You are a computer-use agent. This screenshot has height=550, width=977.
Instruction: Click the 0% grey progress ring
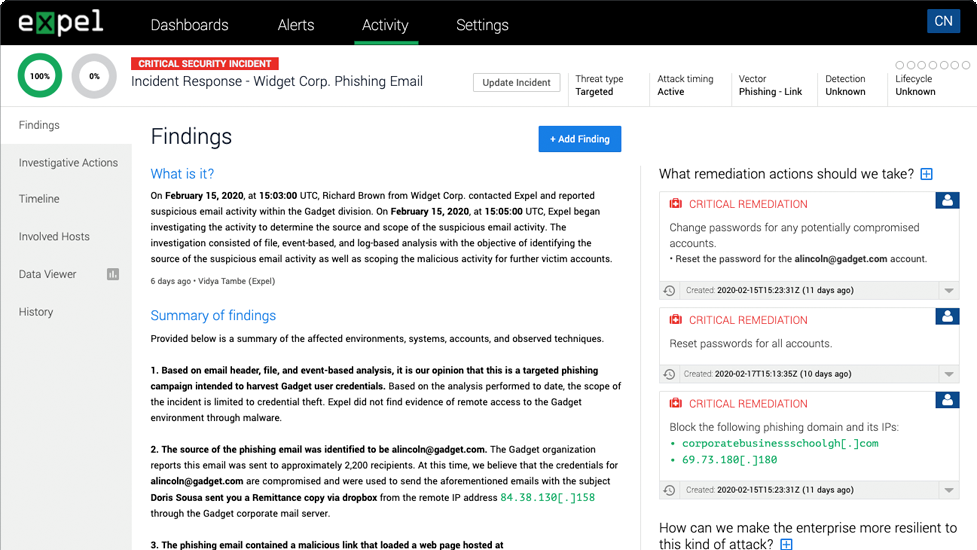click(x=94, y=76)
